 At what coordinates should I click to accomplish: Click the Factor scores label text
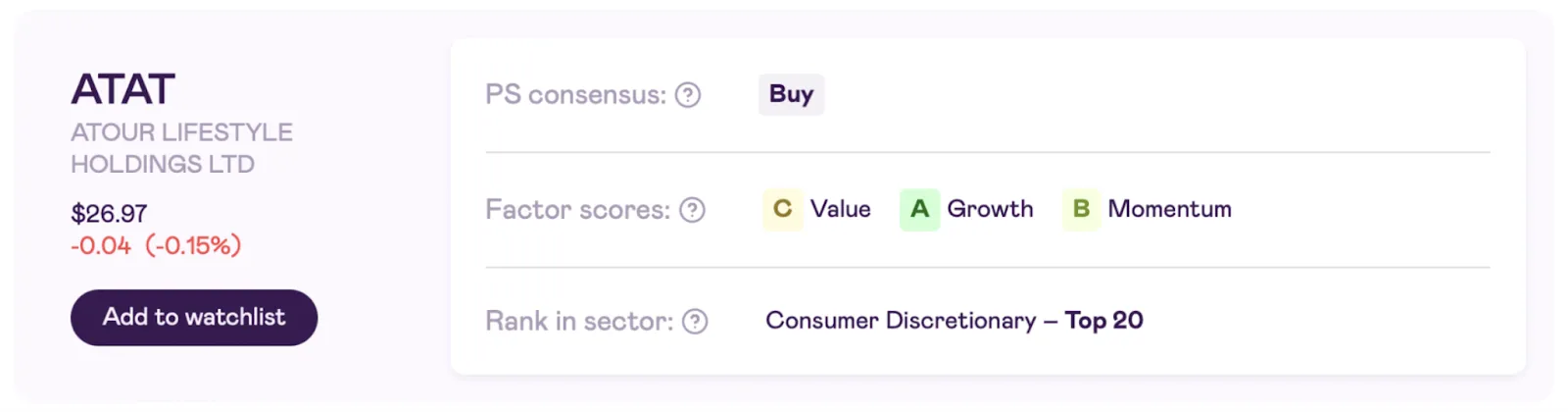[x=577, y=210]
